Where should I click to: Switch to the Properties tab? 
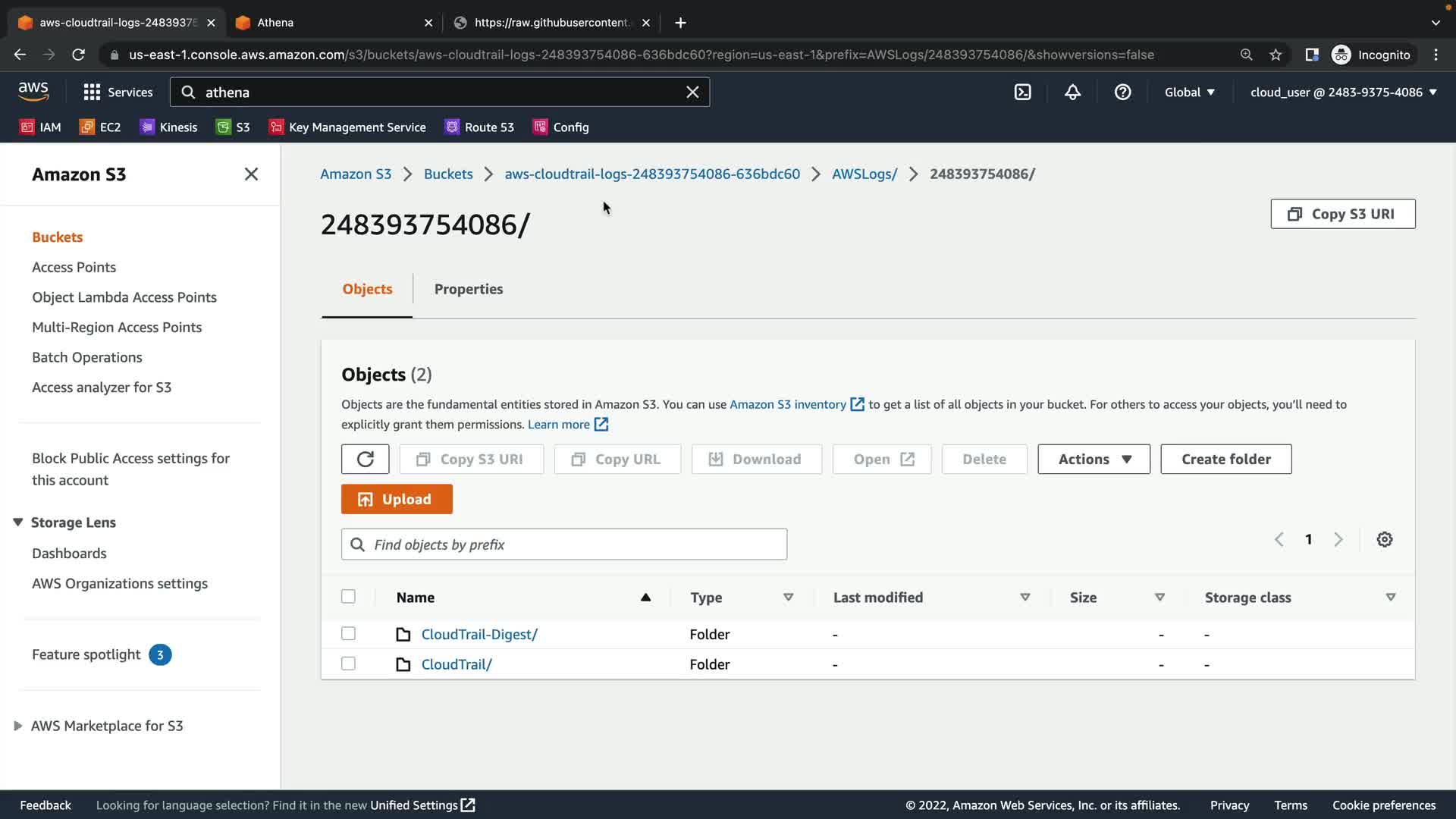[x=468, y=289]
